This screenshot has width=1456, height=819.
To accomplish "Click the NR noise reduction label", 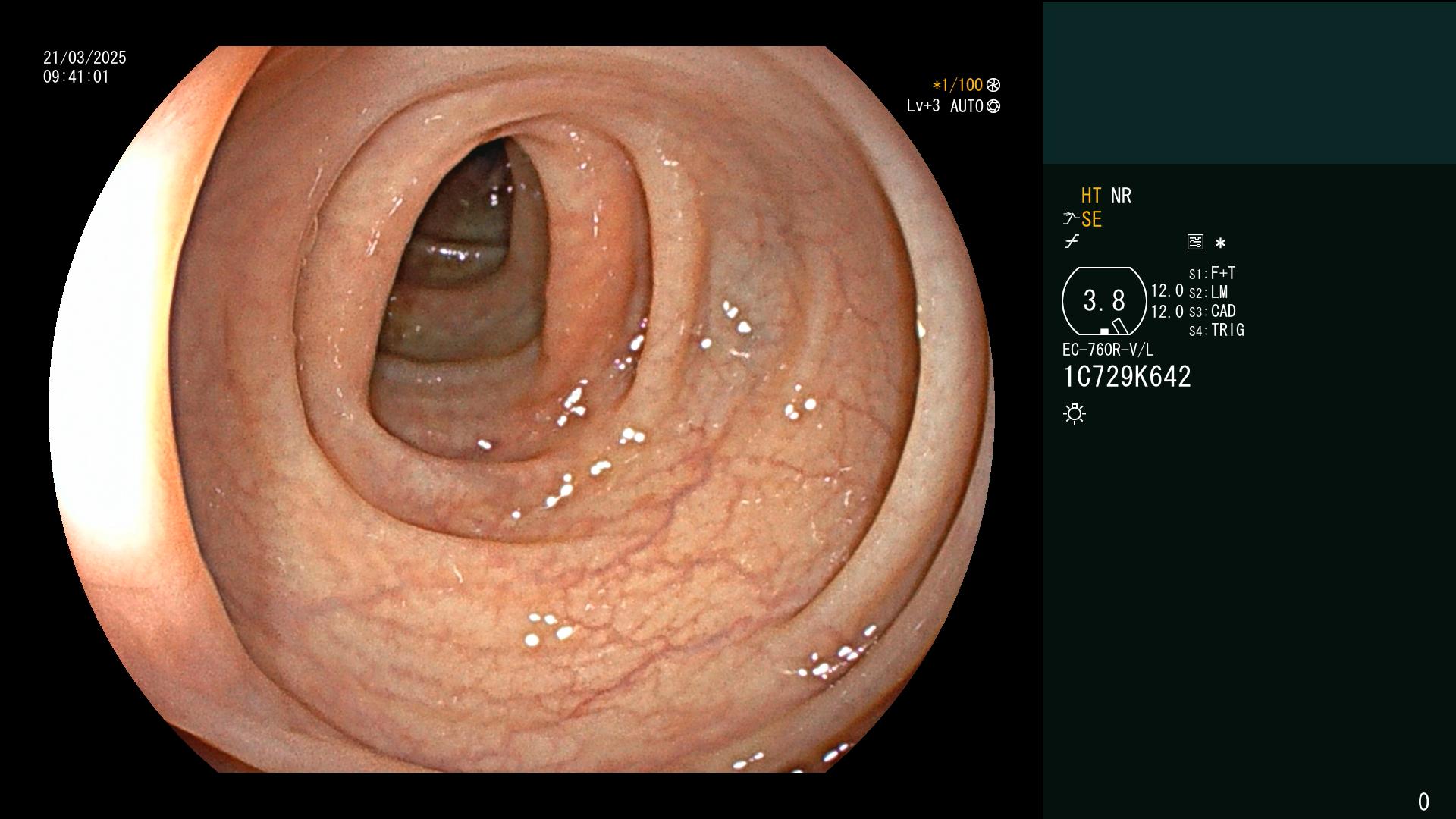I will click(1121, 196).
